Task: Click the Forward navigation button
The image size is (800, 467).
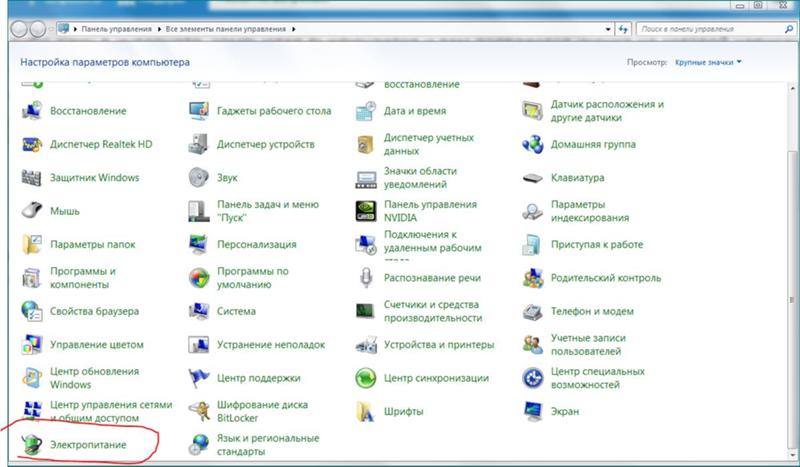Action: tap(38, 29)
